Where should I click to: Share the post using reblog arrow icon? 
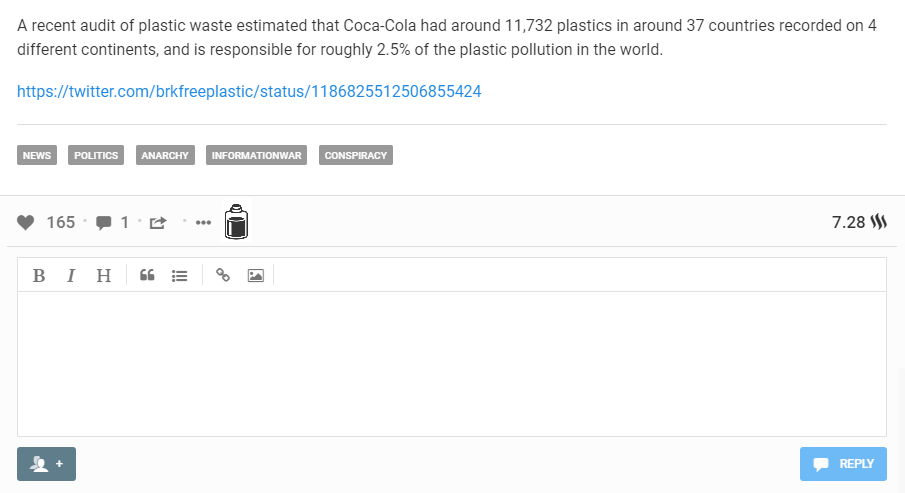point(158,222)
